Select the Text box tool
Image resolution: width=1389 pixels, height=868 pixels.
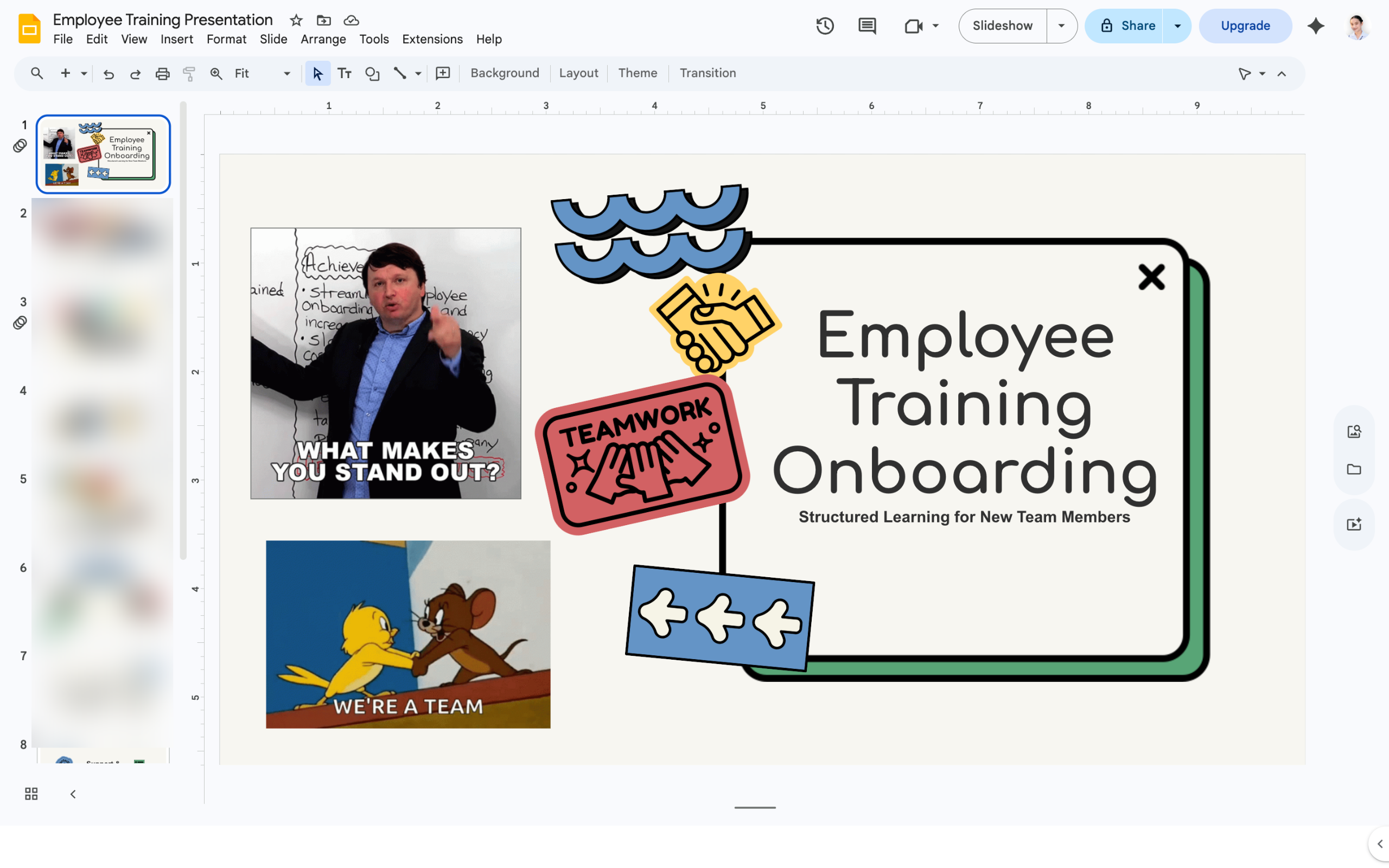pos(345,73)
